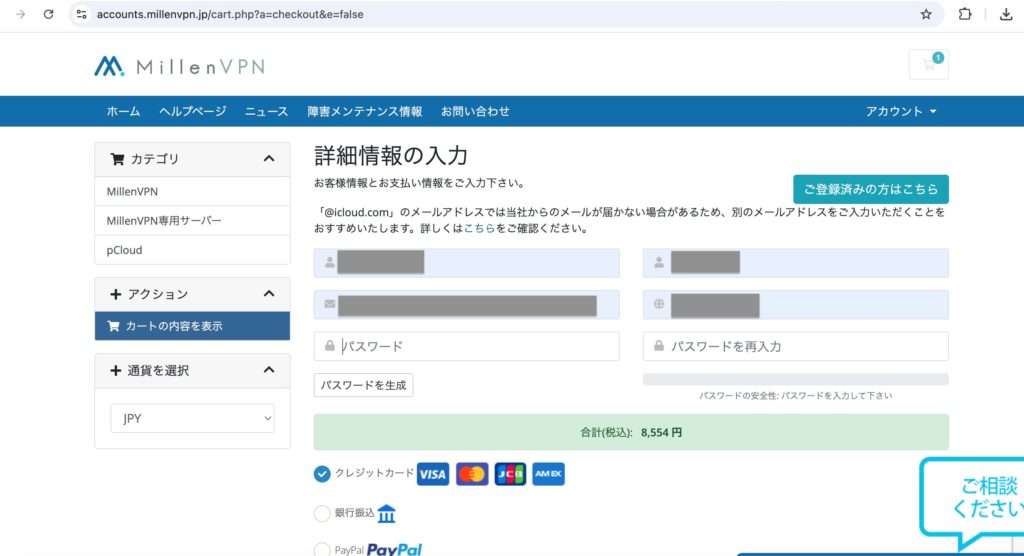Collapse the 通貨を選択 panel chevron
1024x556 pixels.
pos(268,370)
